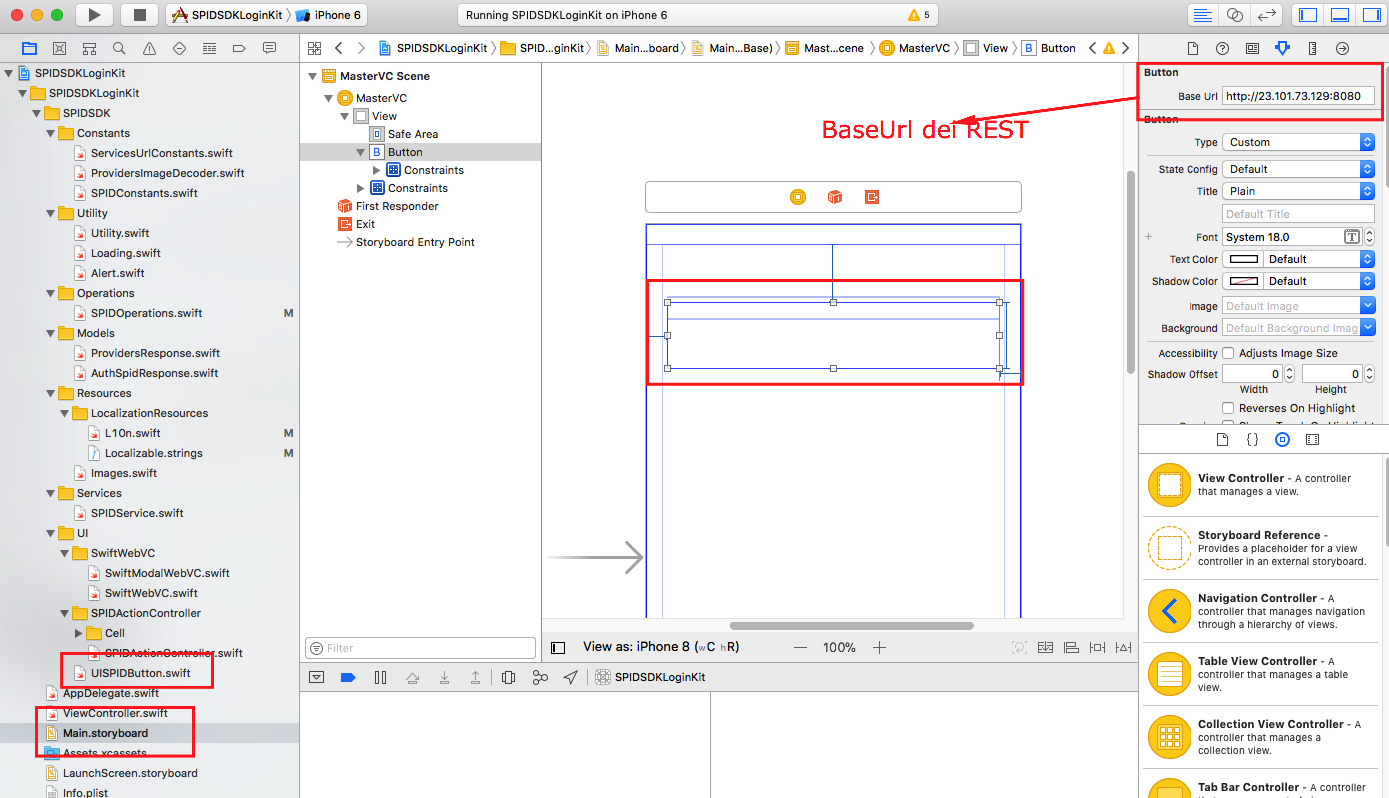Screen dimensions: 1389x798
Task: Open the Type dropdown set to Custom
Action: (1298, 142)
